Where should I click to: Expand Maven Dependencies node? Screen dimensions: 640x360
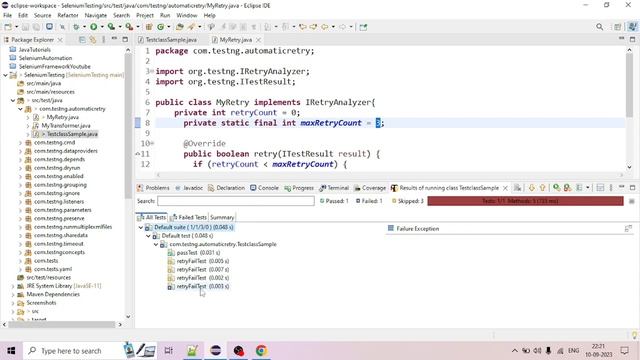13,294
